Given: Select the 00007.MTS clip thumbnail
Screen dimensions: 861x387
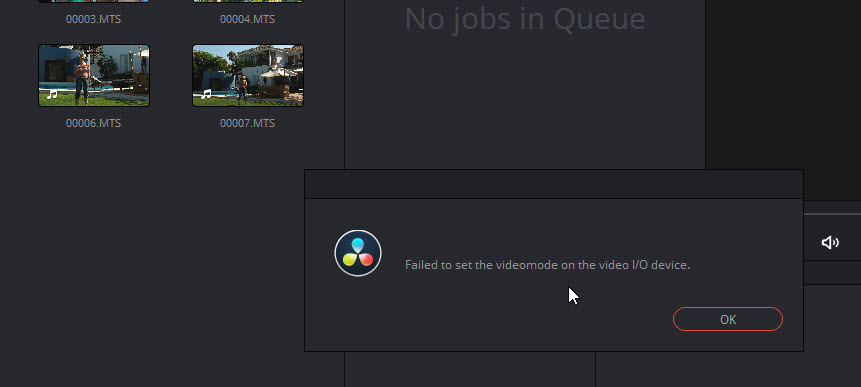Looking at the screenshot, I should pos(248,75).
